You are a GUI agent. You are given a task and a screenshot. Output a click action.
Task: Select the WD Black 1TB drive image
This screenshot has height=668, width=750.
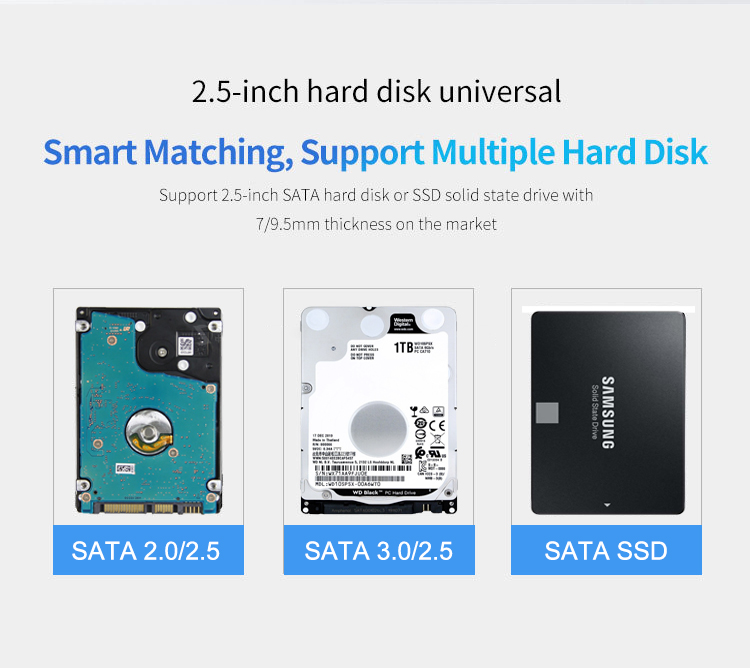pyautogui.click(x=378, y=410)
